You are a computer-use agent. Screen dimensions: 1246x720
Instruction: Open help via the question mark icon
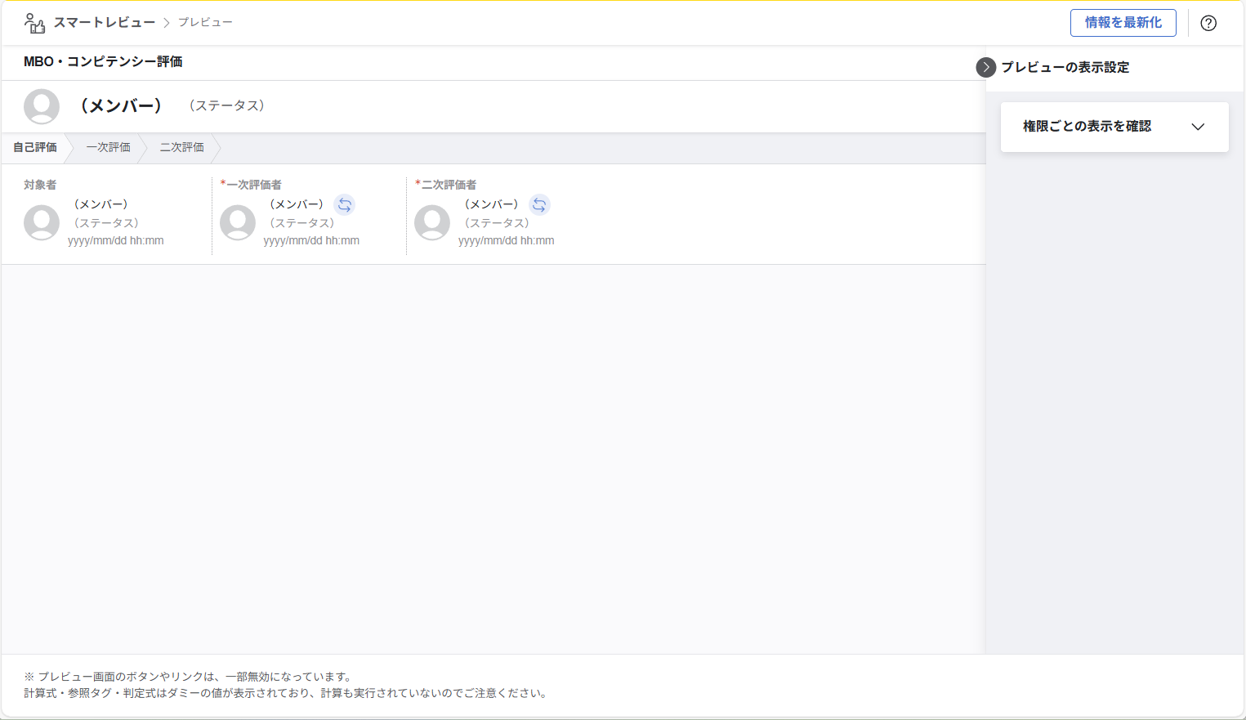click(x=1208, y=23)
